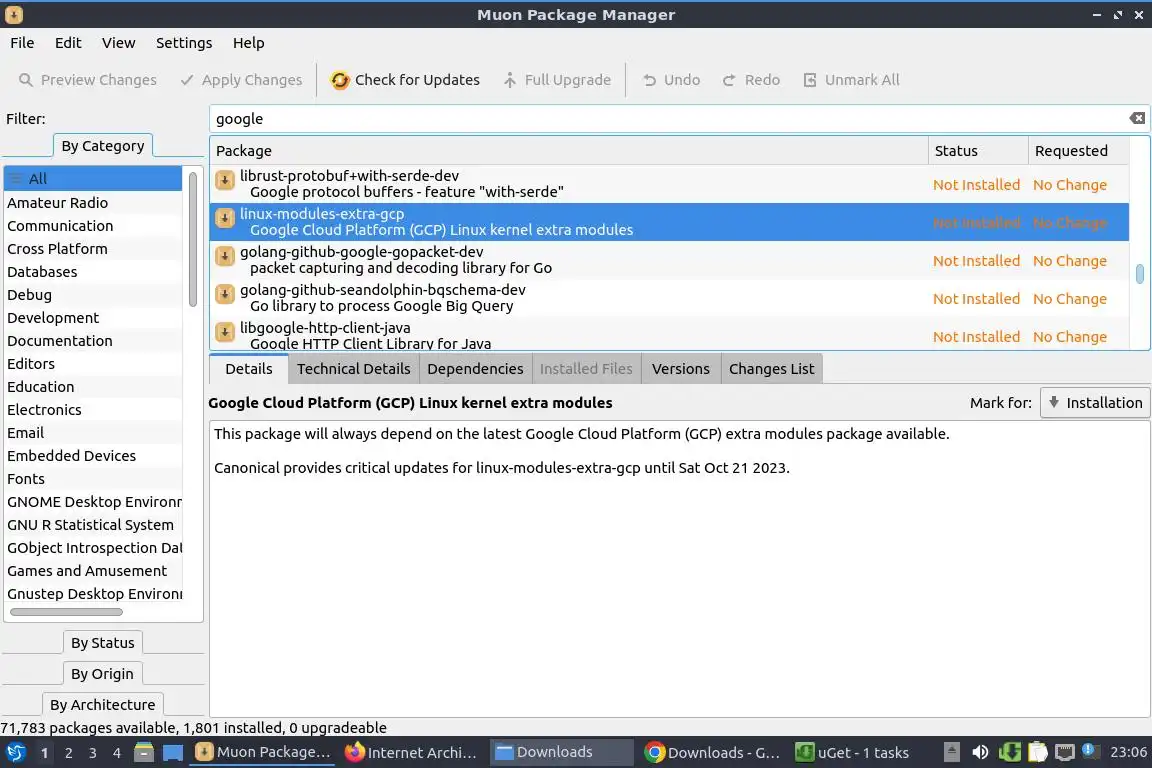This screenshot has width=1152, height=768.
Task: Click the package list scrollbar handle
Action: [x=1140, y=274]
